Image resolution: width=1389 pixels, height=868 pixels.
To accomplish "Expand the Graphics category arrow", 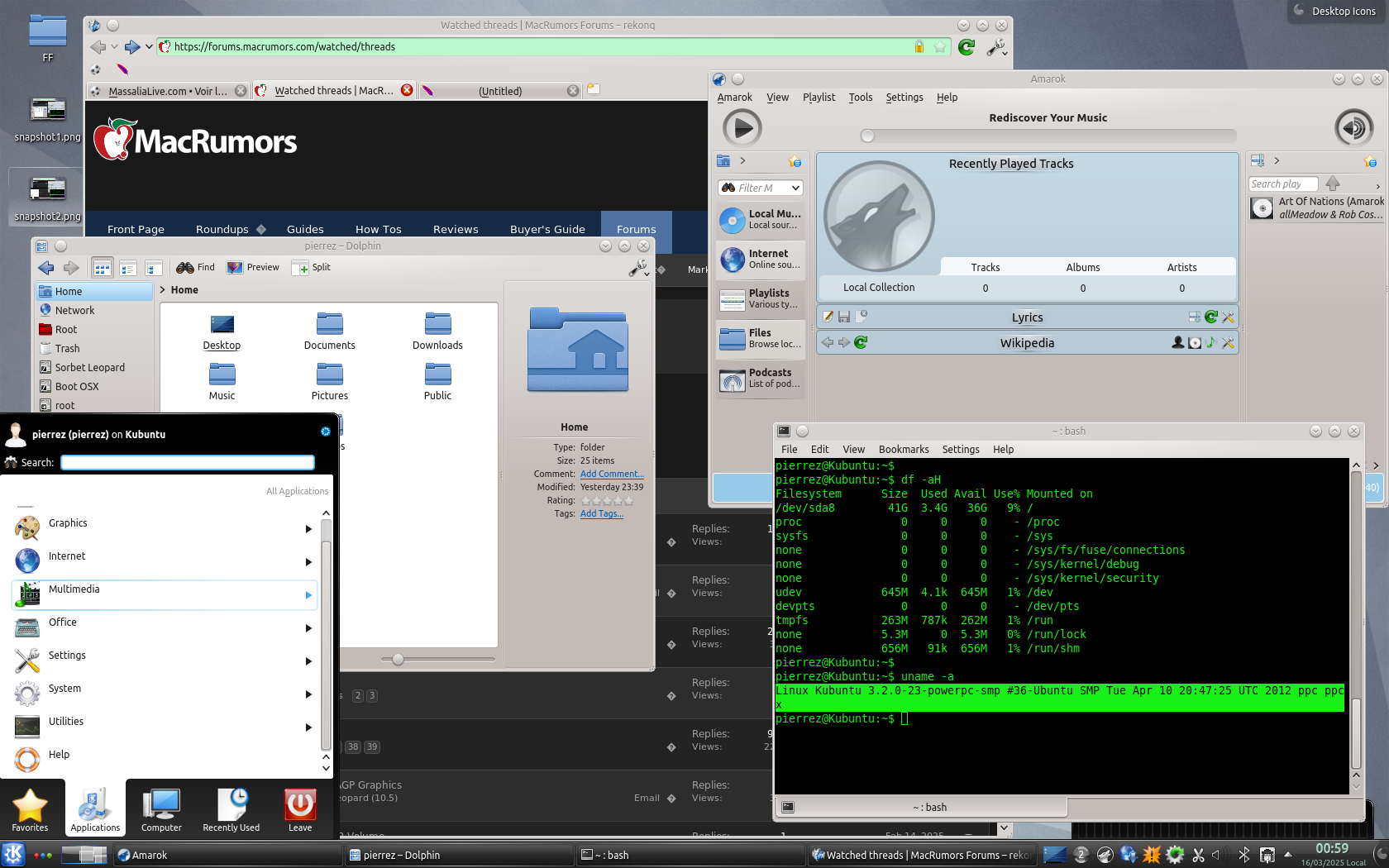I will [x=308, y=529].
